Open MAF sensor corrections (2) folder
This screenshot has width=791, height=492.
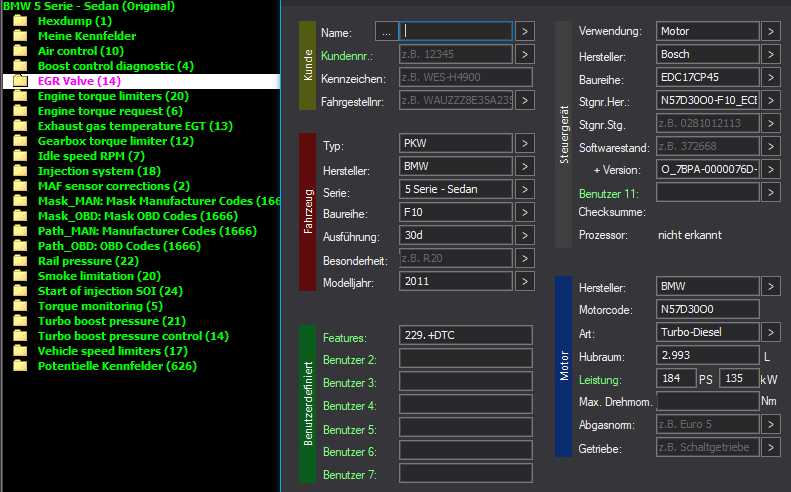tap(114, 186)
